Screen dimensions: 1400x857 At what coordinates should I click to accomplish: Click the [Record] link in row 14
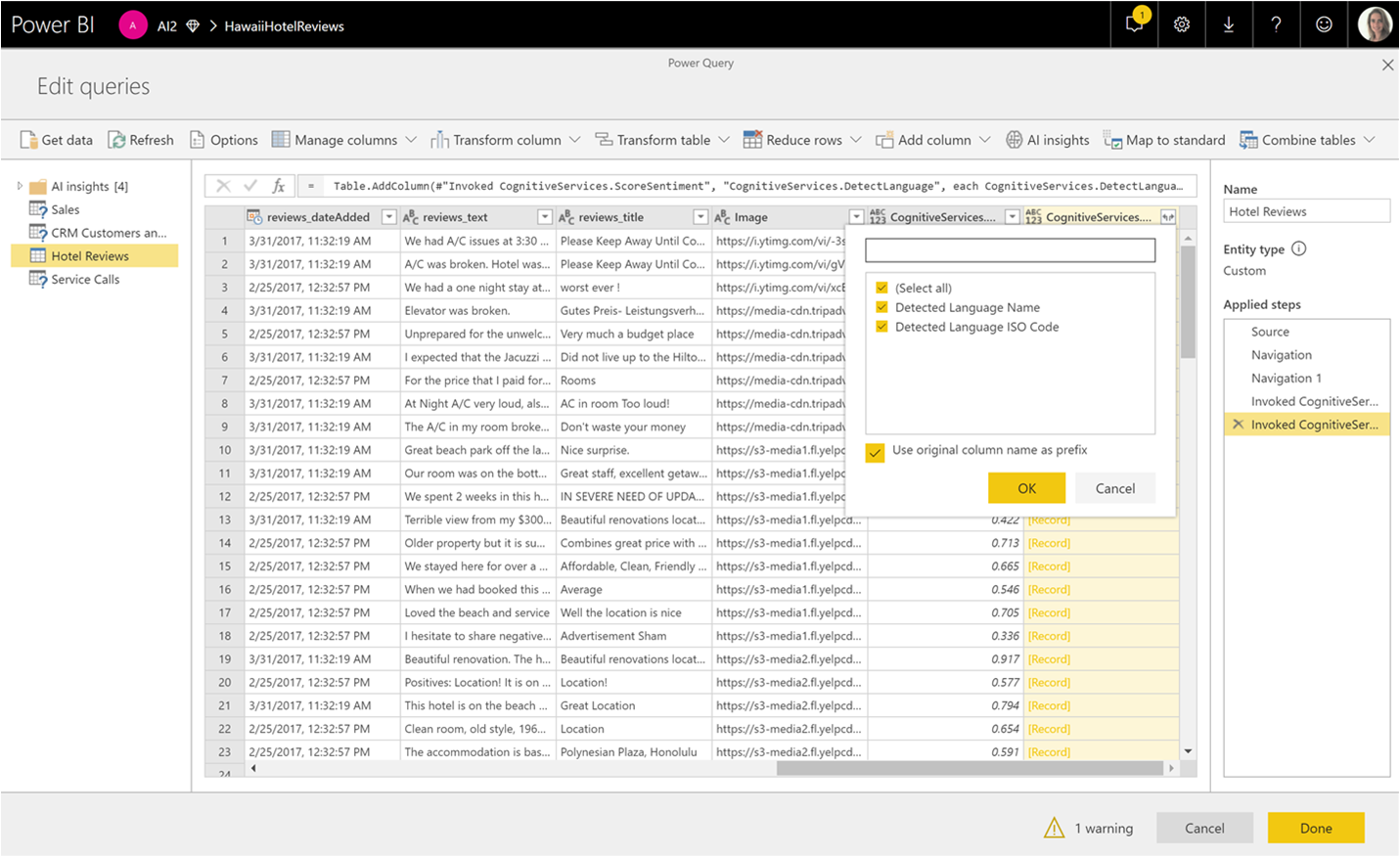pos(1049,543)
